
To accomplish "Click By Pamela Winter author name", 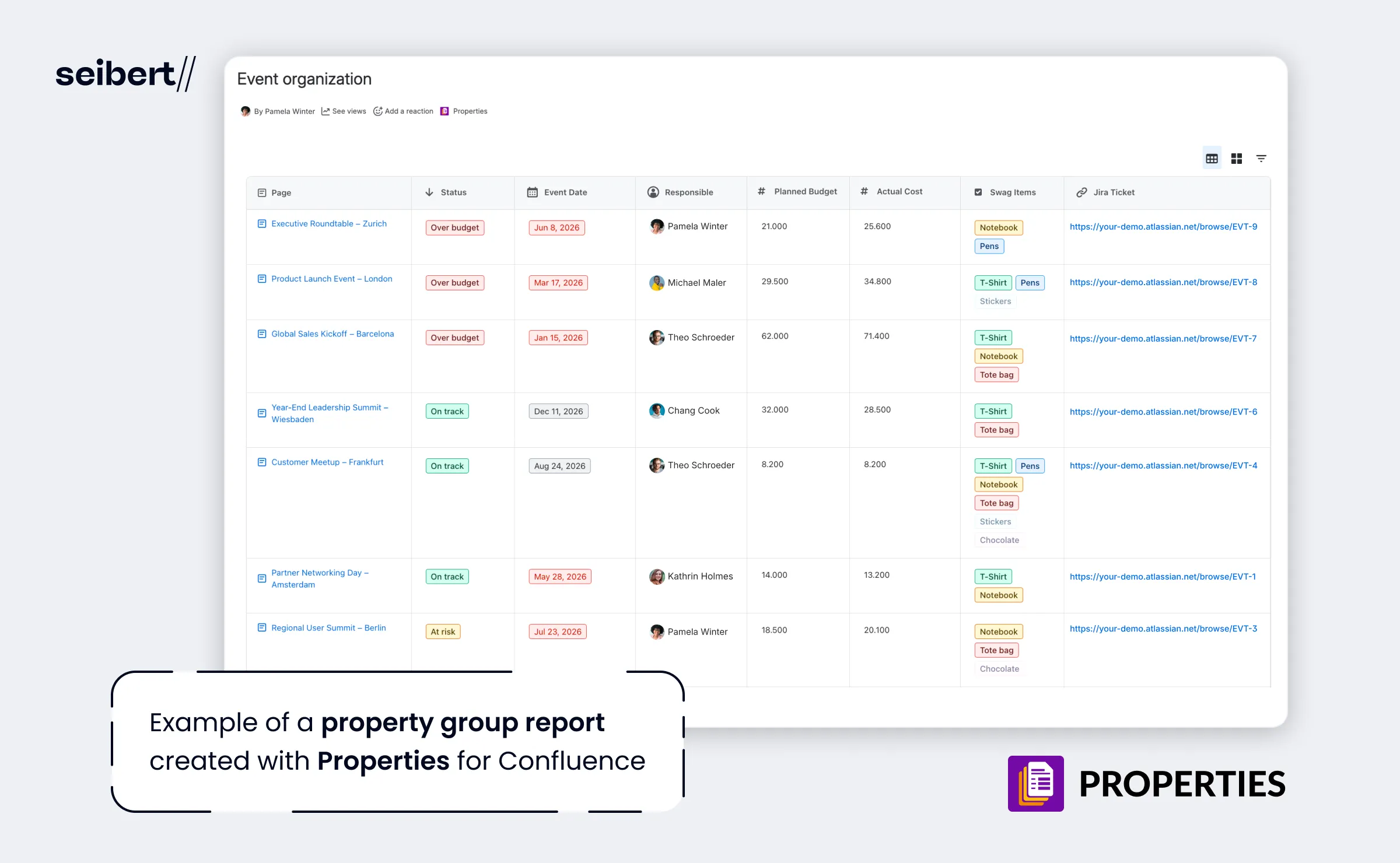I will pos(284,111).
